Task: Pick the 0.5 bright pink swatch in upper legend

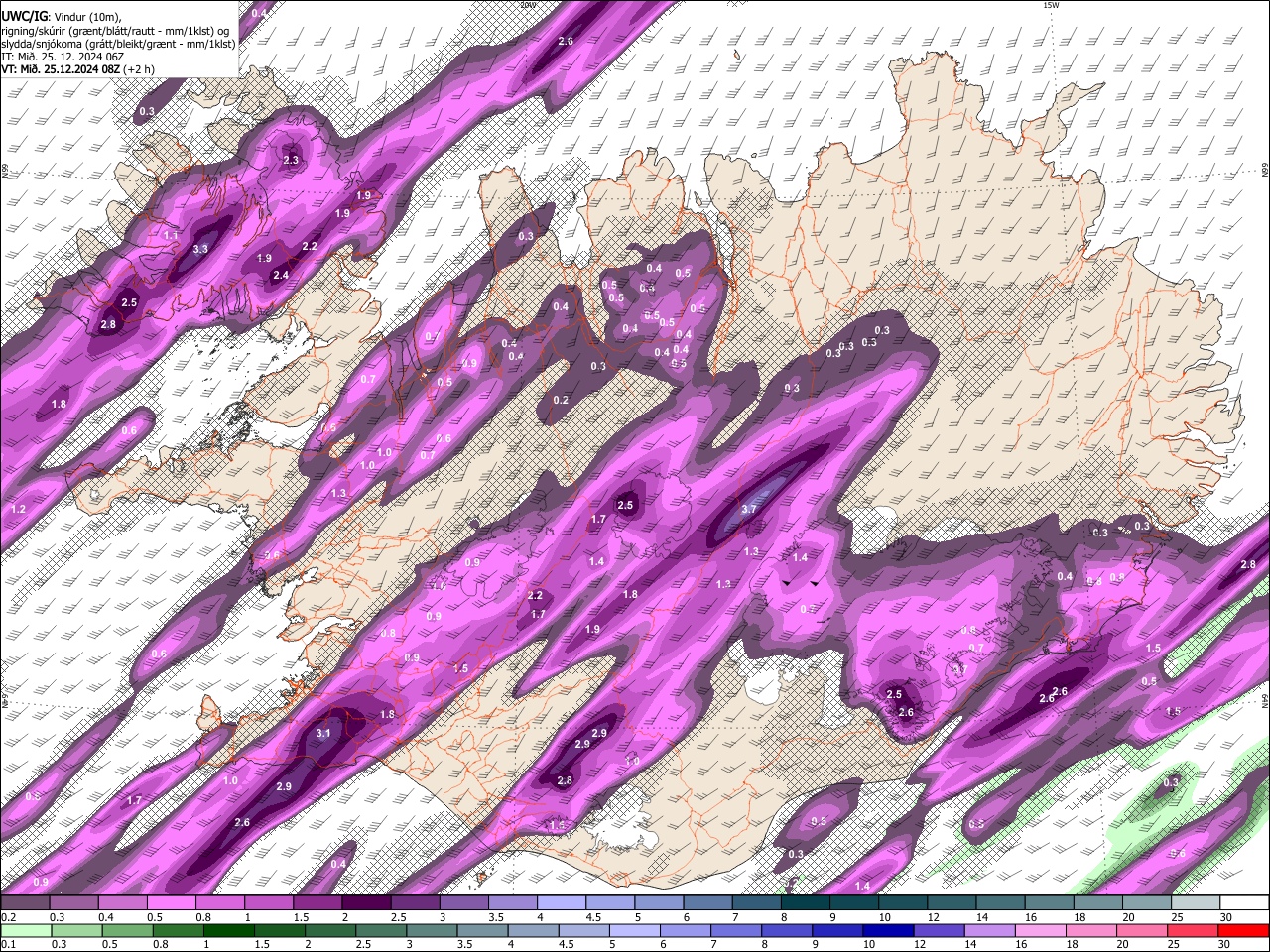Action: 170,903
